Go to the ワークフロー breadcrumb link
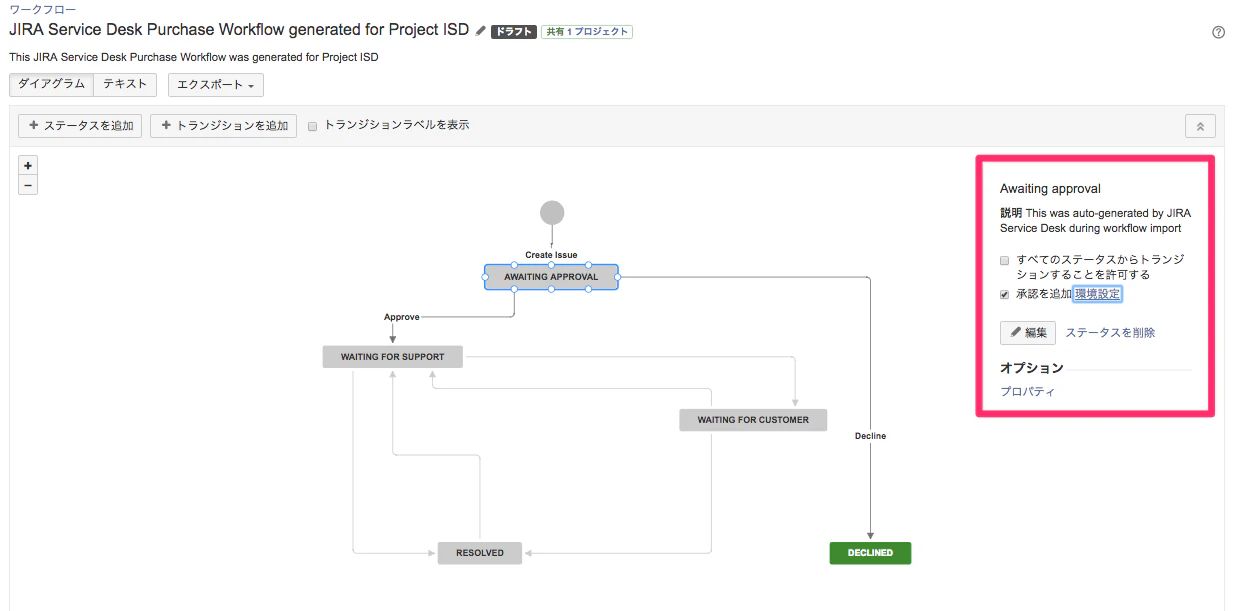Image resolution: width=1237 pixels, height=611 pixels. click(x=42, y=9)
